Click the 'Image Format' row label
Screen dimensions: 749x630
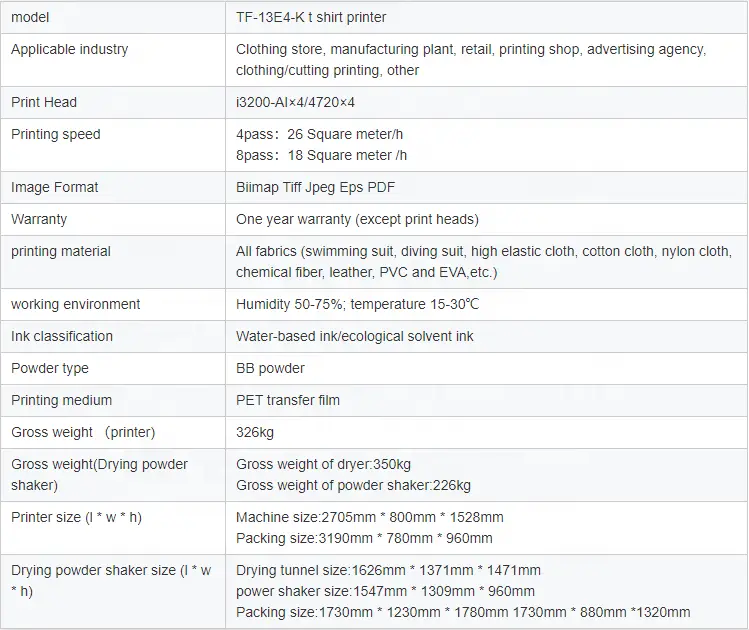point(54,187)
